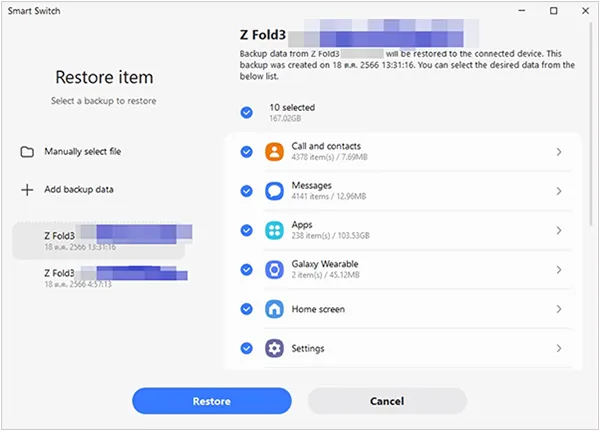
Task: Select the Z Fold3 13:31:16 backup
Action: (98, 240)
